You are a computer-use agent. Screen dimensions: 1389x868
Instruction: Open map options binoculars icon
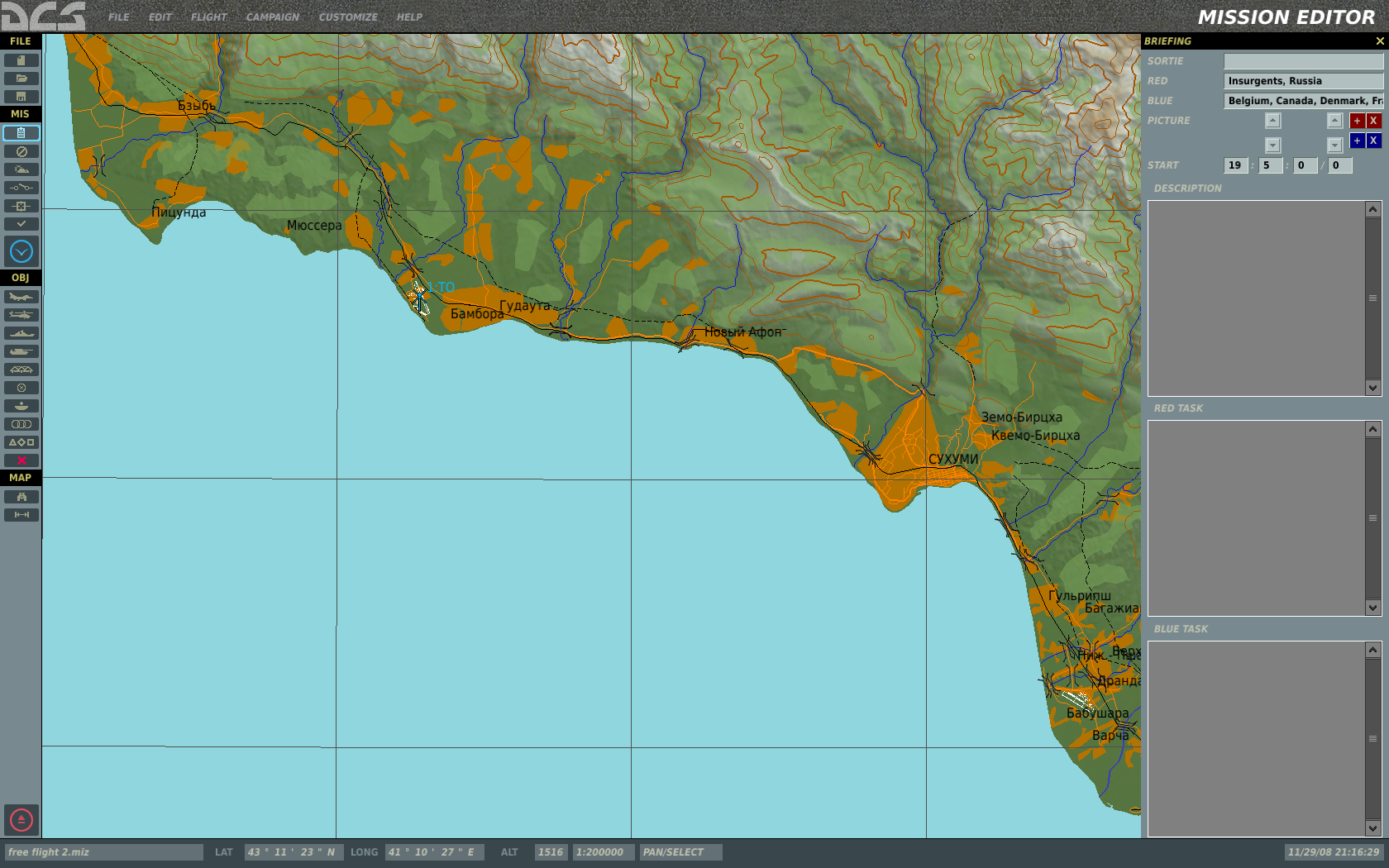point(21,497)
